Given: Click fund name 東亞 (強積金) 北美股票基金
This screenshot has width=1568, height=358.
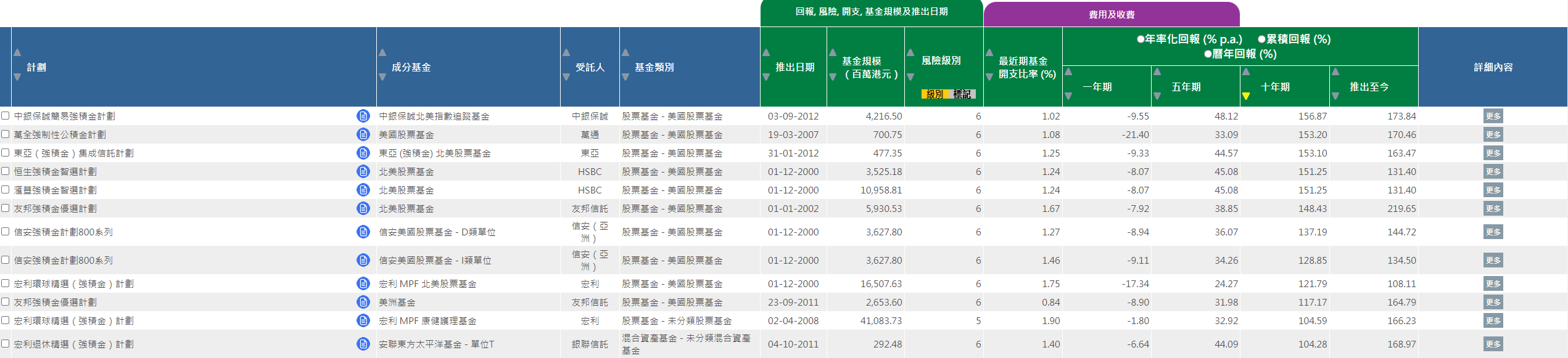Looking at the screenshot, I should [x=435, y=153].
